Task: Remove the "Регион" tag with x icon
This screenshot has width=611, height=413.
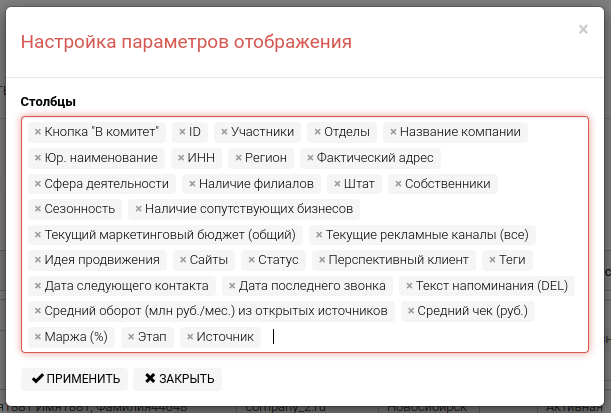Action: click(x=238, y=158)
